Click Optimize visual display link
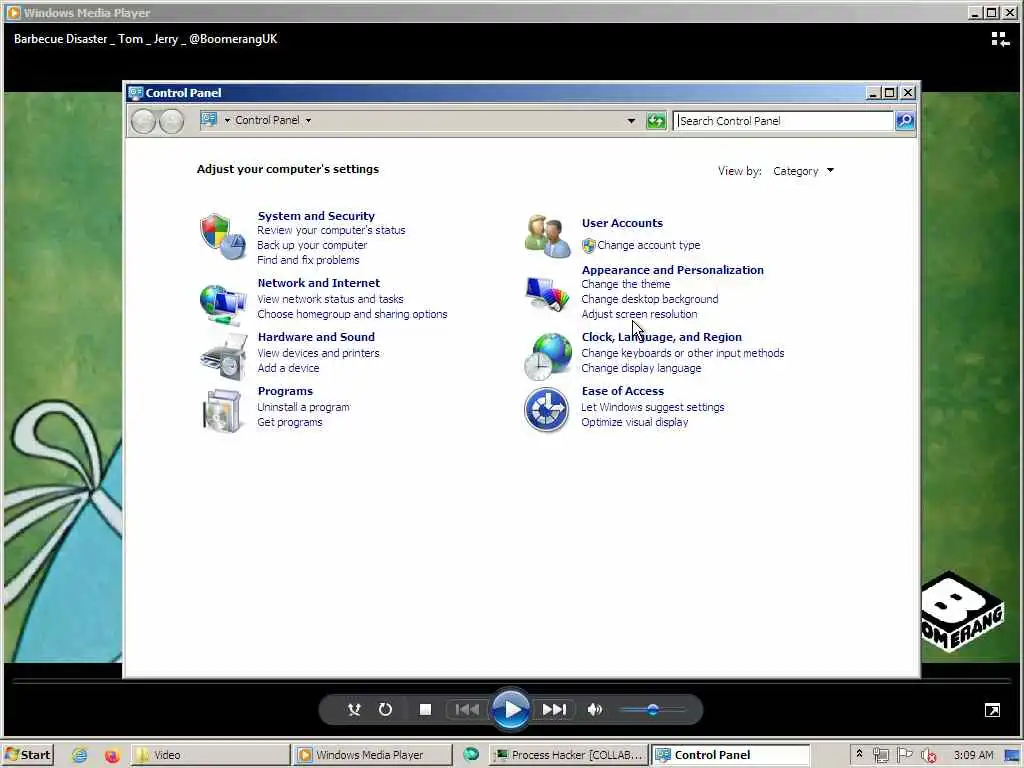1024x768 pixels. click(634, 423)
